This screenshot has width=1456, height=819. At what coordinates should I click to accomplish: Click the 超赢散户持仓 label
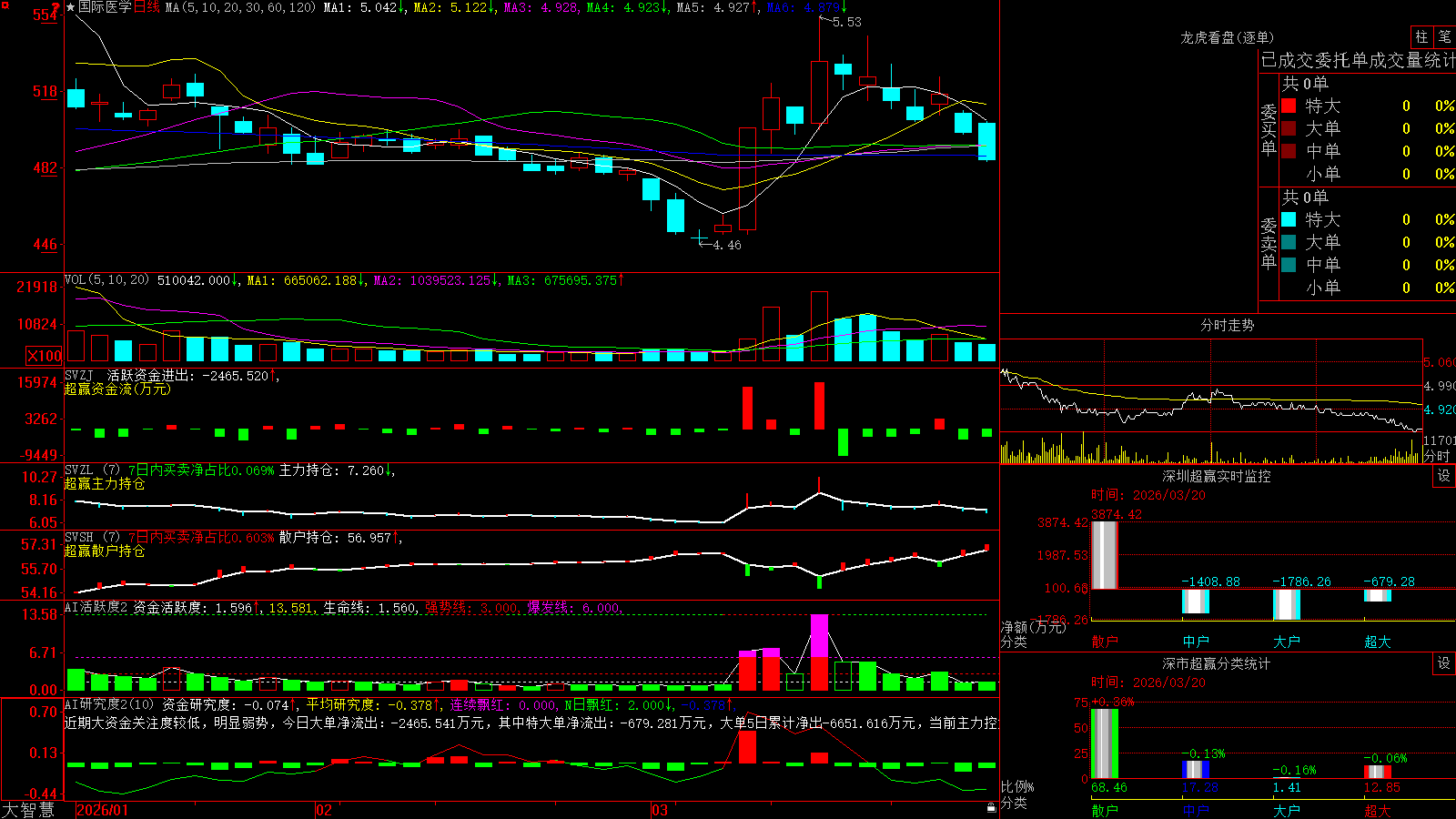(105, 551)
